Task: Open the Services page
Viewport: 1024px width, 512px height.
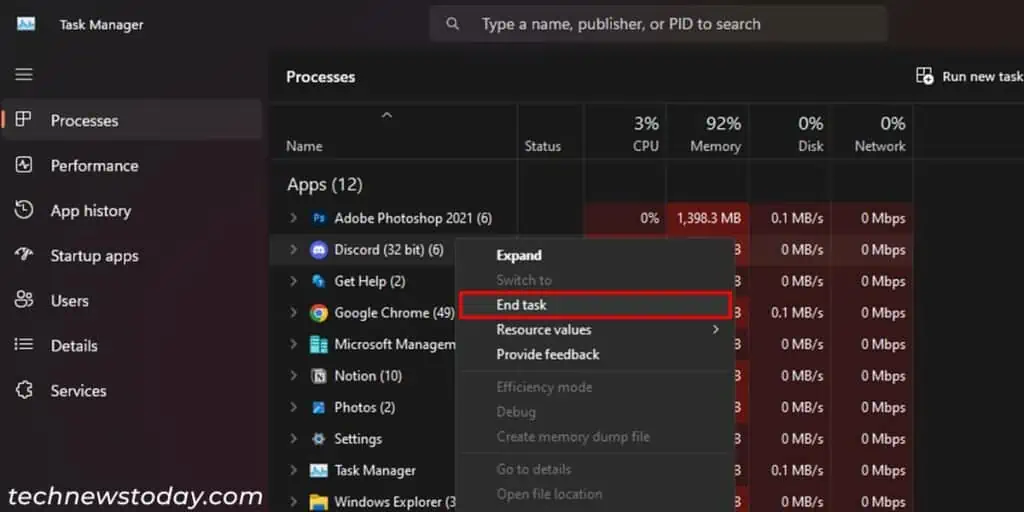Action: pos(133,391)
